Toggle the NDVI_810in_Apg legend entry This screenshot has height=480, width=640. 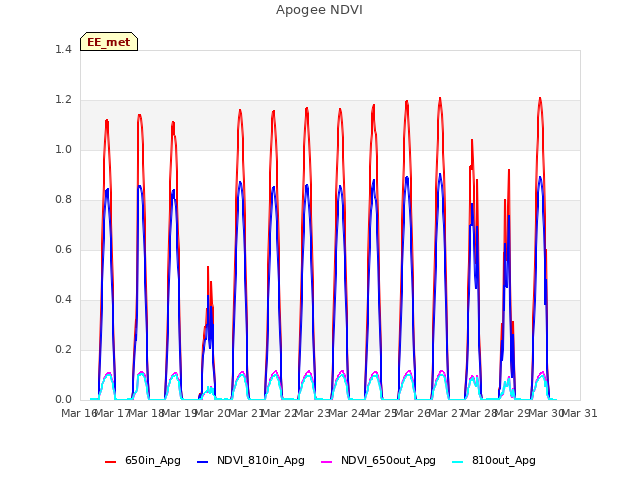(251, 460)
